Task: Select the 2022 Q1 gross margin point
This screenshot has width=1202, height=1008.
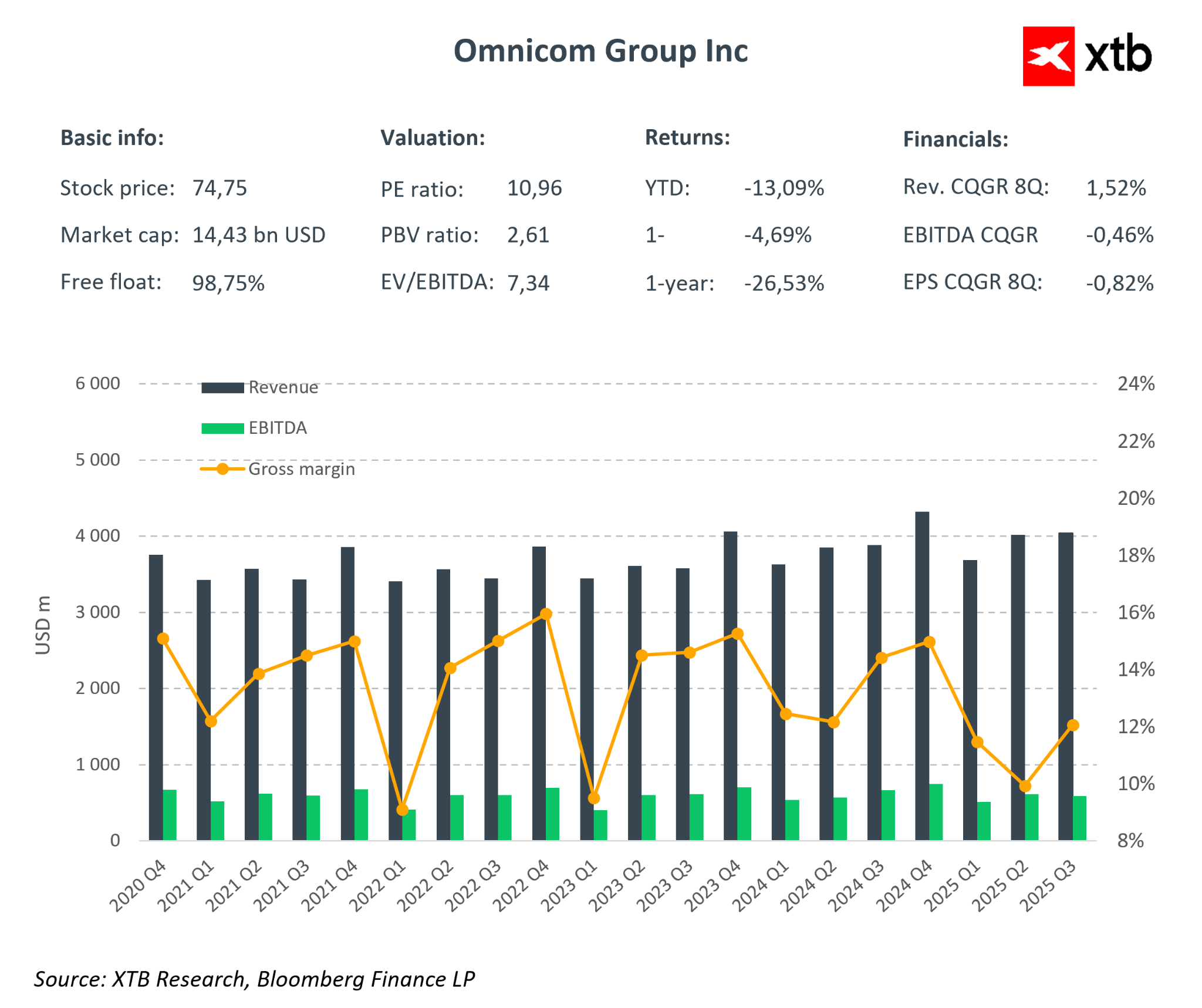Action: [x=402, y=810]
